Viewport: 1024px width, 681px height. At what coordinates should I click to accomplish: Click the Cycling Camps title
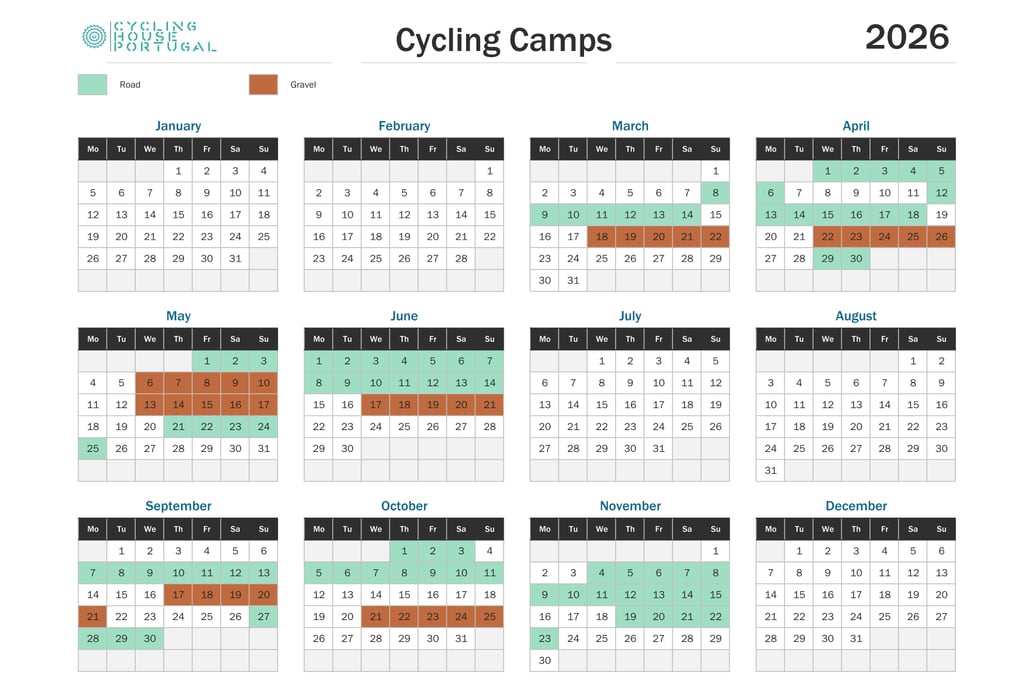coord(504,40)
